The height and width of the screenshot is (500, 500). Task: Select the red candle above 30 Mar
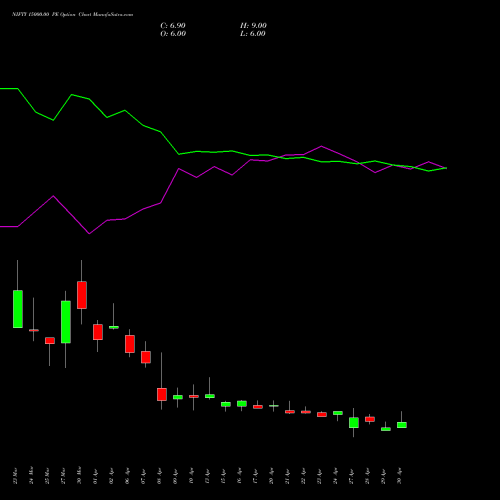tap(82, 295)
